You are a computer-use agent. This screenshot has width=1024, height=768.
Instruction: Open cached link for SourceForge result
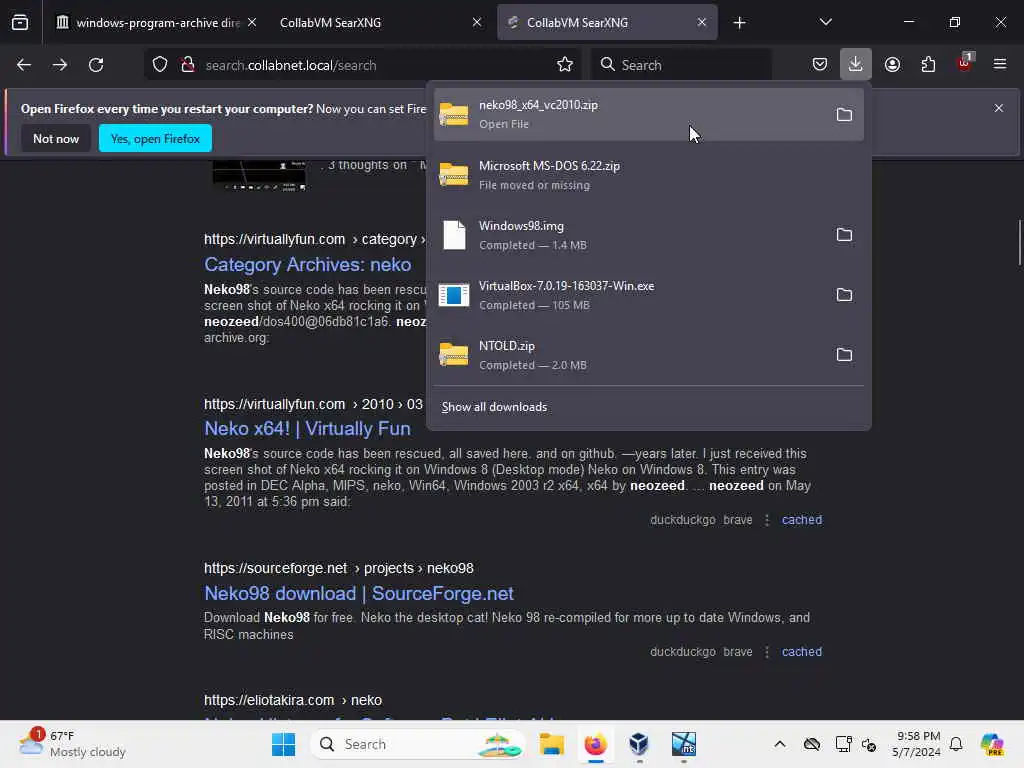point(801,652)
